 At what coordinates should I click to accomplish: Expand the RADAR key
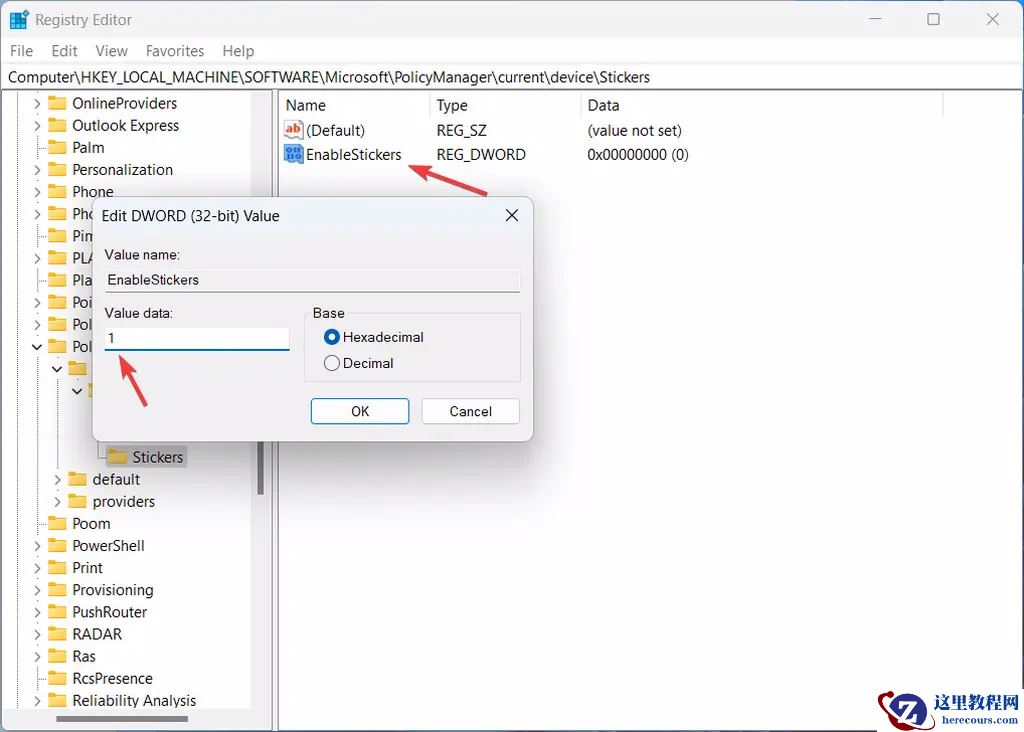click(x=37, y=635)
